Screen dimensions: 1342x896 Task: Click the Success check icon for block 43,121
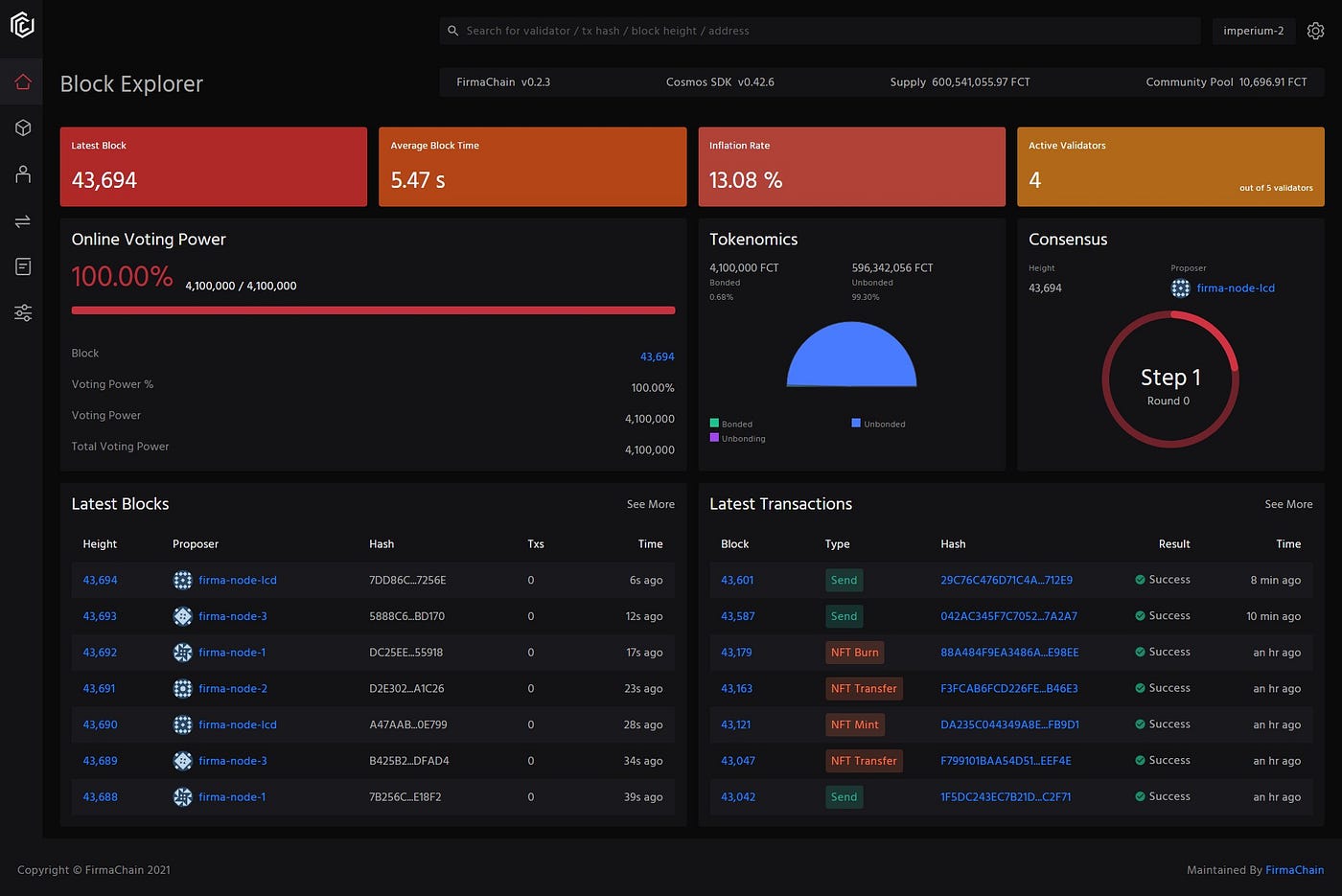[x=1140, y=724]
